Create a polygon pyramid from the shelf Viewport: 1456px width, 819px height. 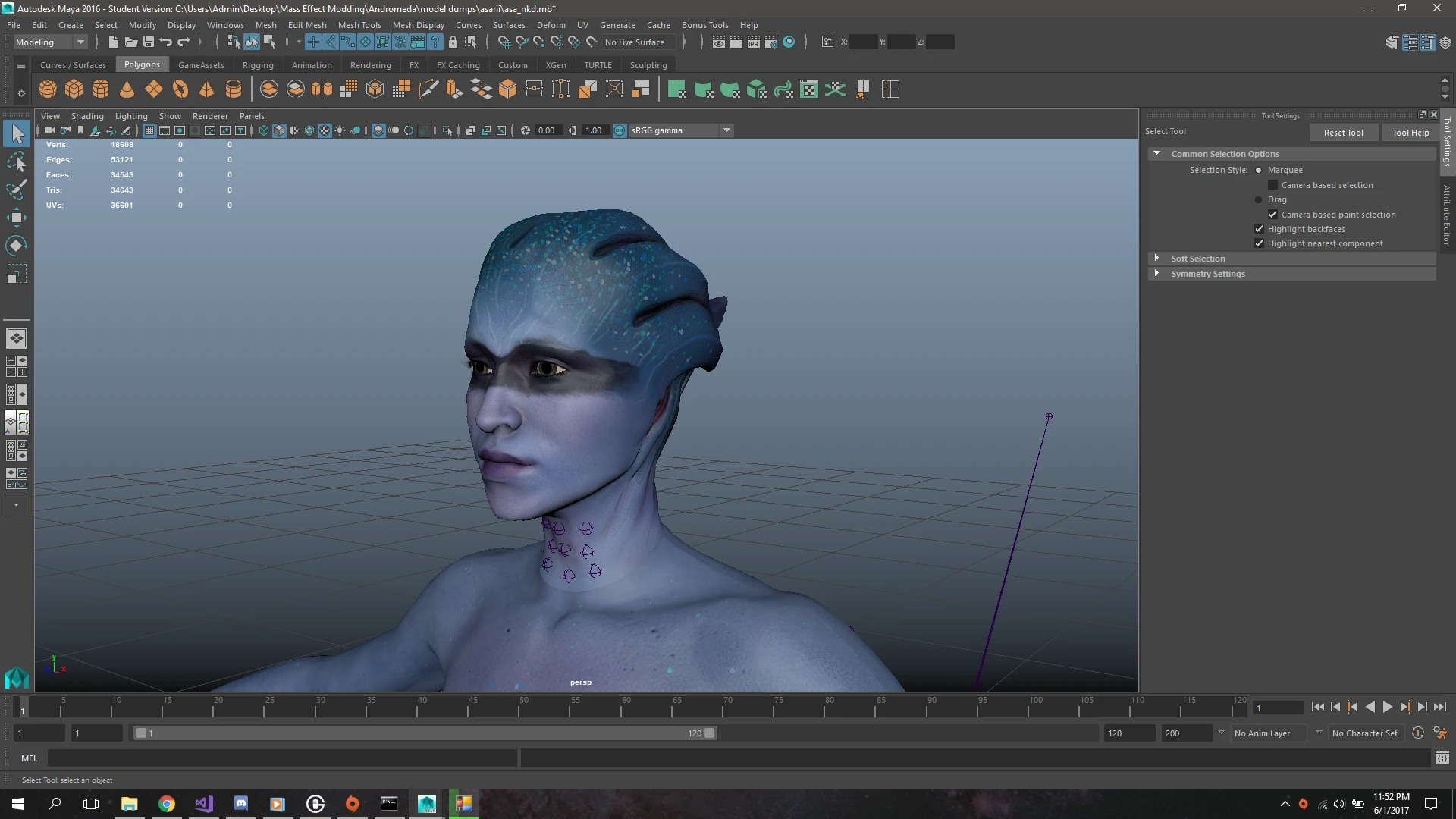coord(207,89)
